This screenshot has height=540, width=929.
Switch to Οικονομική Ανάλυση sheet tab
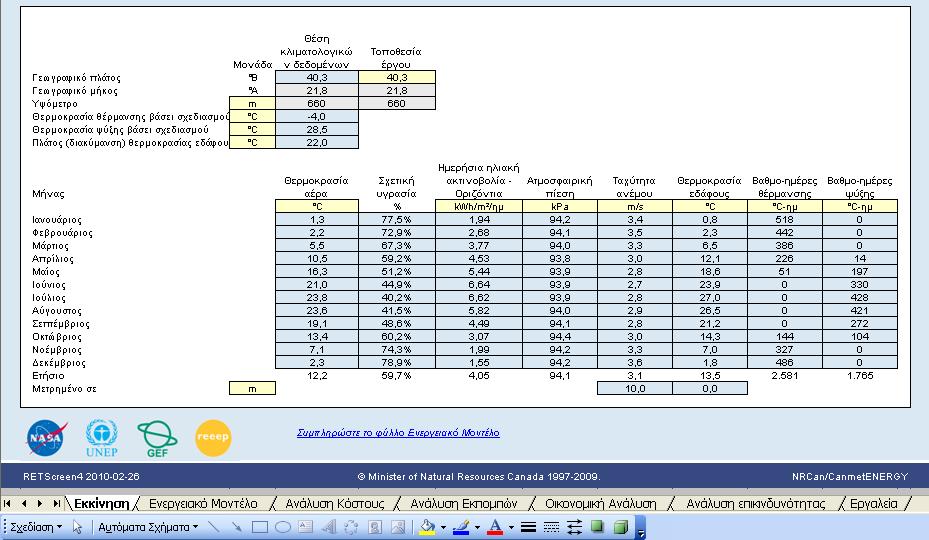(x=601, y=504)
